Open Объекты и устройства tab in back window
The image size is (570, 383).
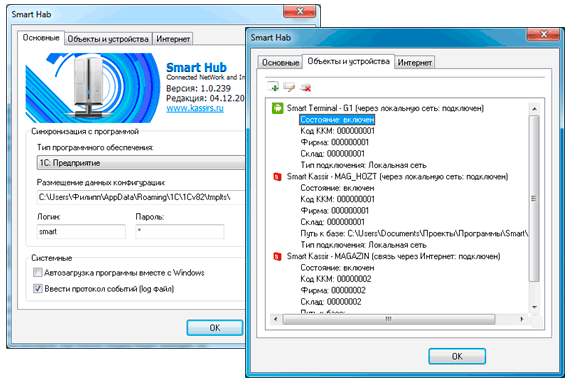[x=108, y=39]
